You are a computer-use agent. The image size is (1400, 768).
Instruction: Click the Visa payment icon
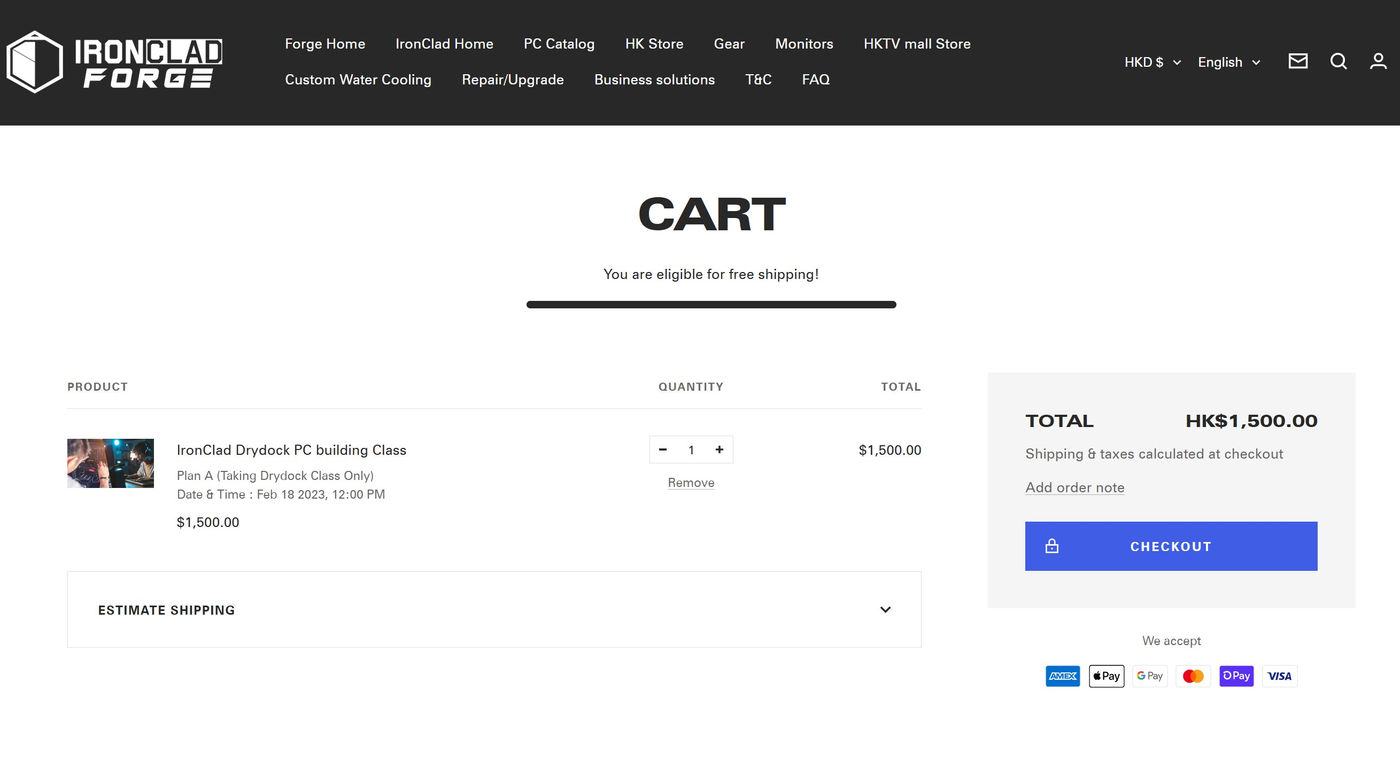[1280, 676]
